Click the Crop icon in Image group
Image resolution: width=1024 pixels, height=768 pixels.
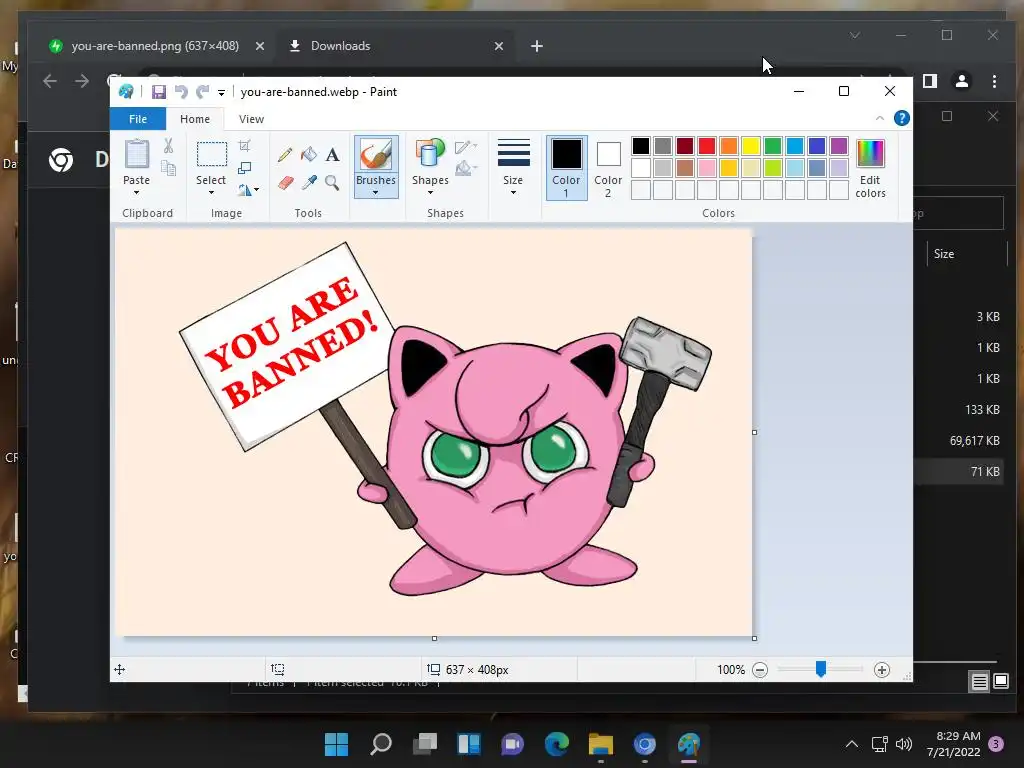pos(244,146)
